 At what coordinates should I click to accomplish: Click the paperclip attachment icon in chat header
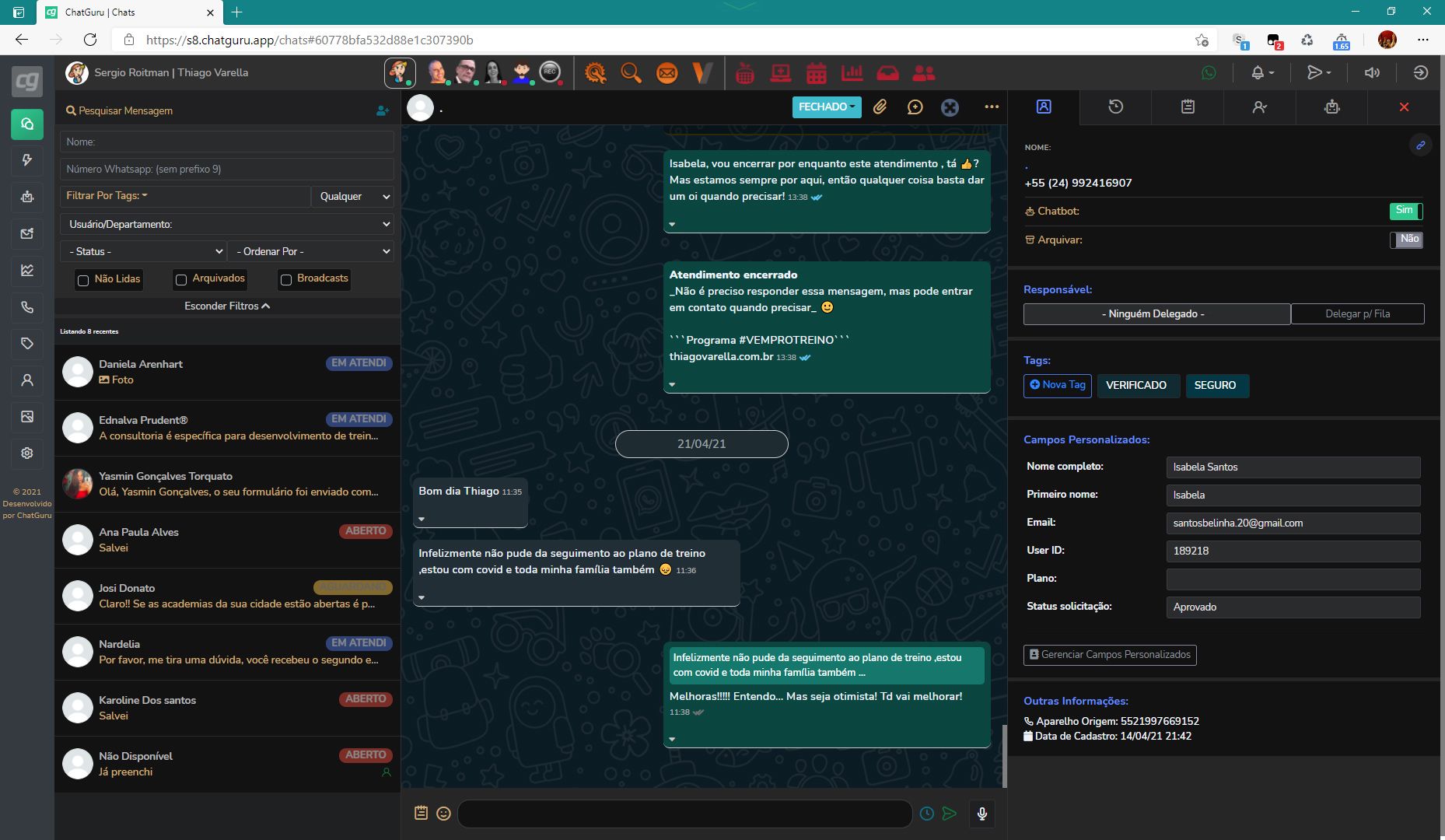click(880, 107)
